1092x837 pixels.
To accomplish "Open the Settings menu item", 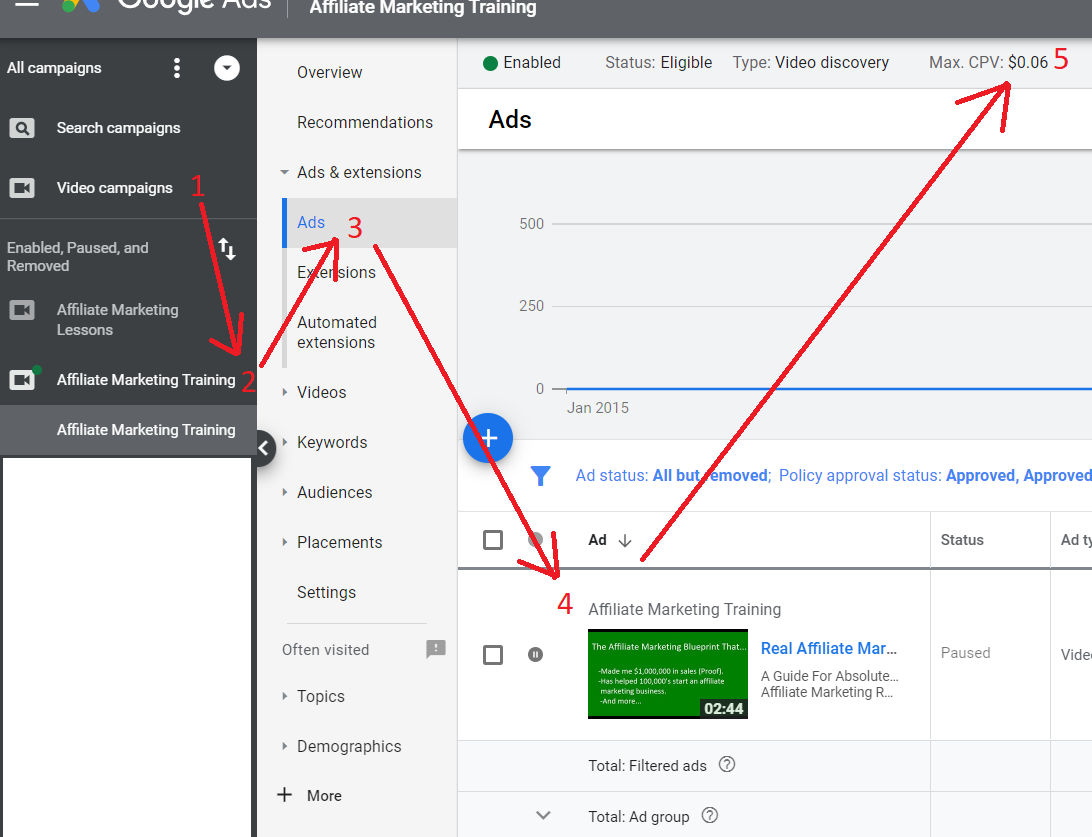I will point(327,593).
